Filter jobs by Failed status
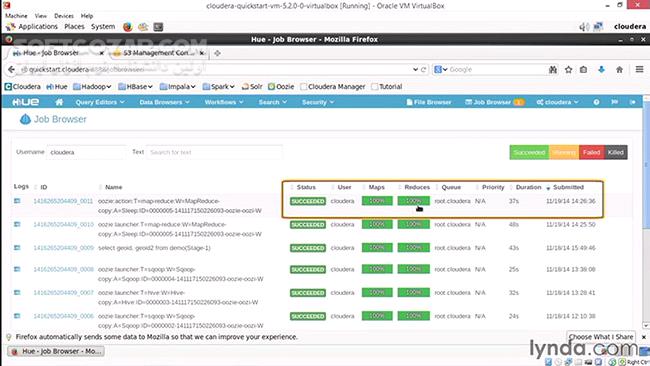 point(592,152)
